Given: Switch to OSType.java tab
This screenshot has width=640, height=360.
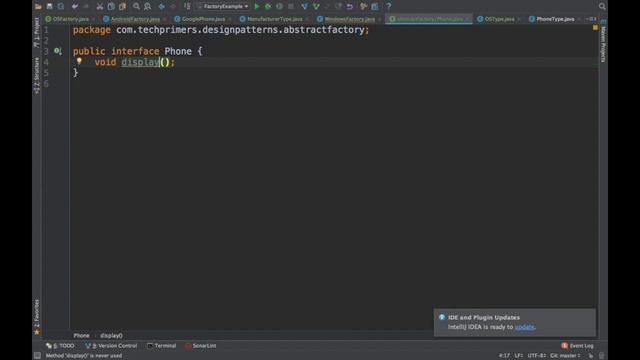Looking at the screenshot, I should 500,19.
